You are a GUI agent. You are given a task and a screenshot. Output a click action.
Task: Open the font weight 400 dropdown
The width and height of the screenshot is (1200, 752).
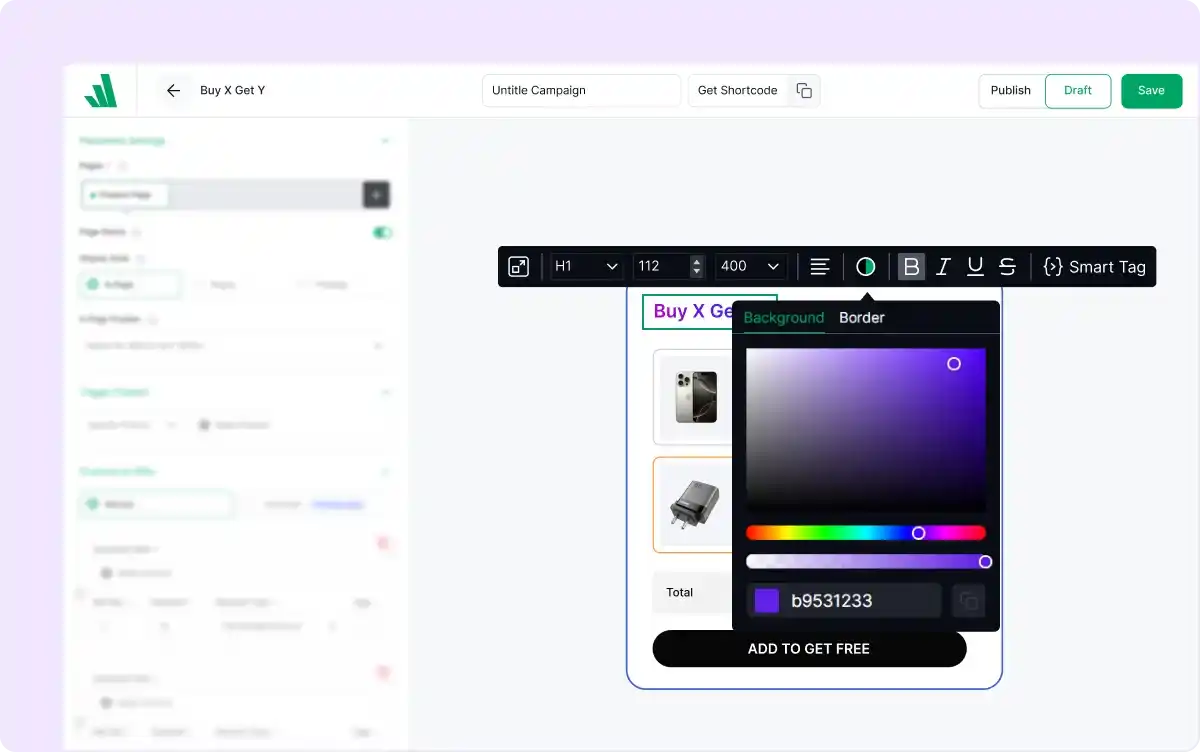tap(749, 266)
